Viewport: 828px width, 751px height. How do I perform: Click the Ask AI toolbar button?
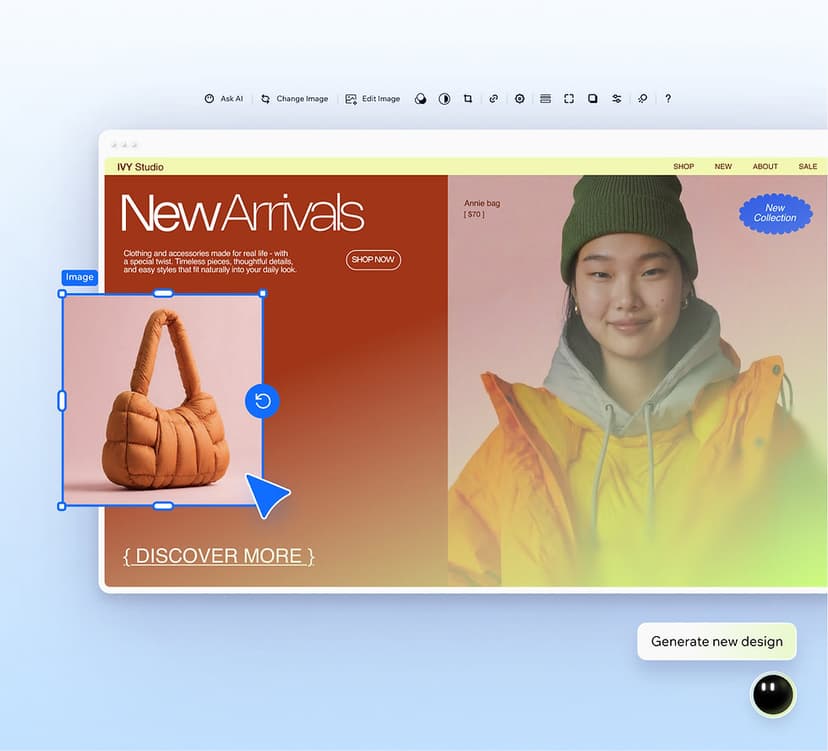(223, 99)
